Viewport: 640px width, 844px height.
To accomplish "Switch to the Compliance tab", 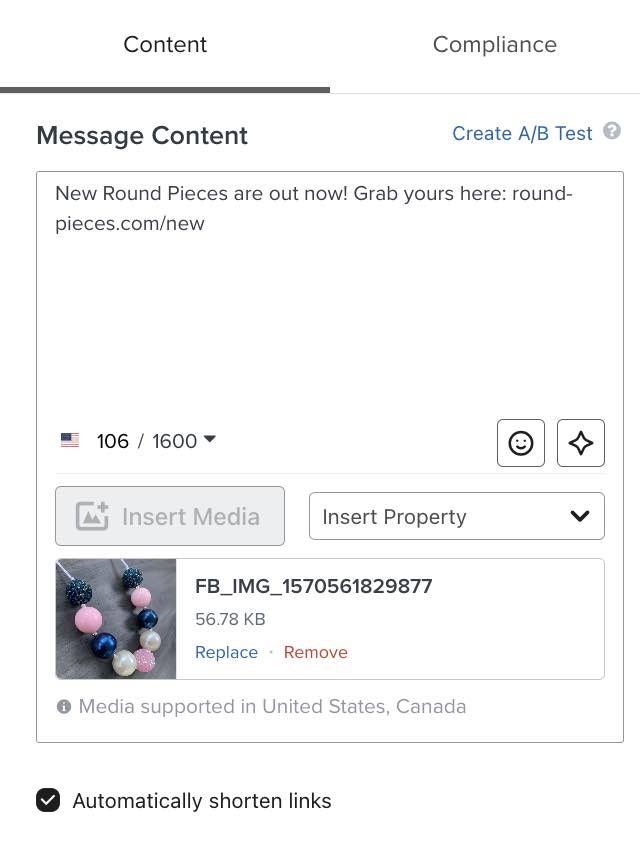I will pos(495,44).
